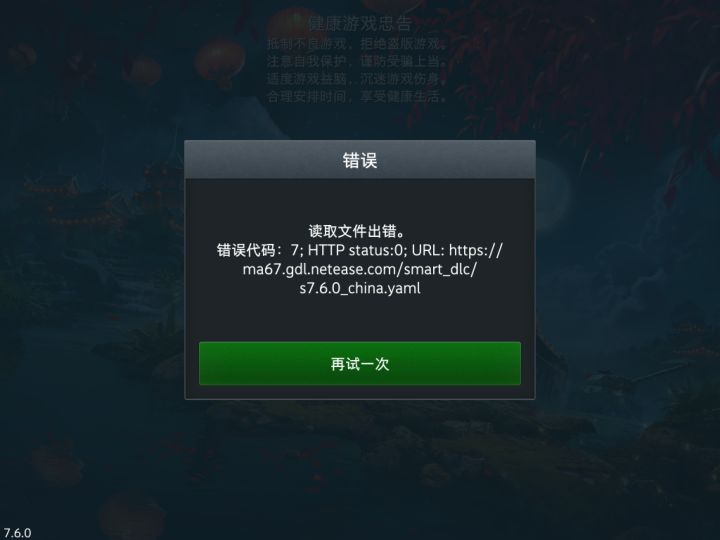Select the 读取文件出错 error message line

pos(356,231)
